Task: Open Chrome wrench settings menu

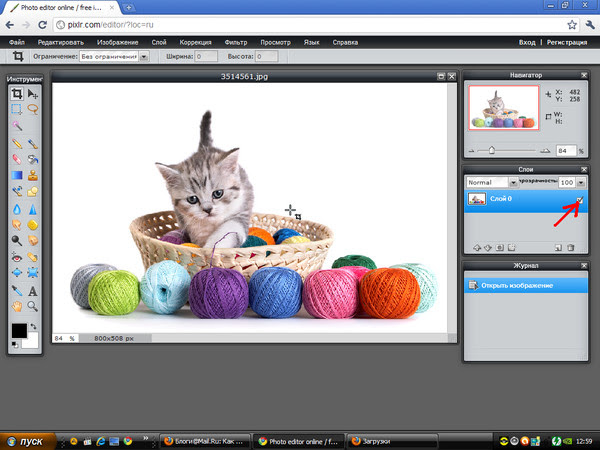Action: 590,25
